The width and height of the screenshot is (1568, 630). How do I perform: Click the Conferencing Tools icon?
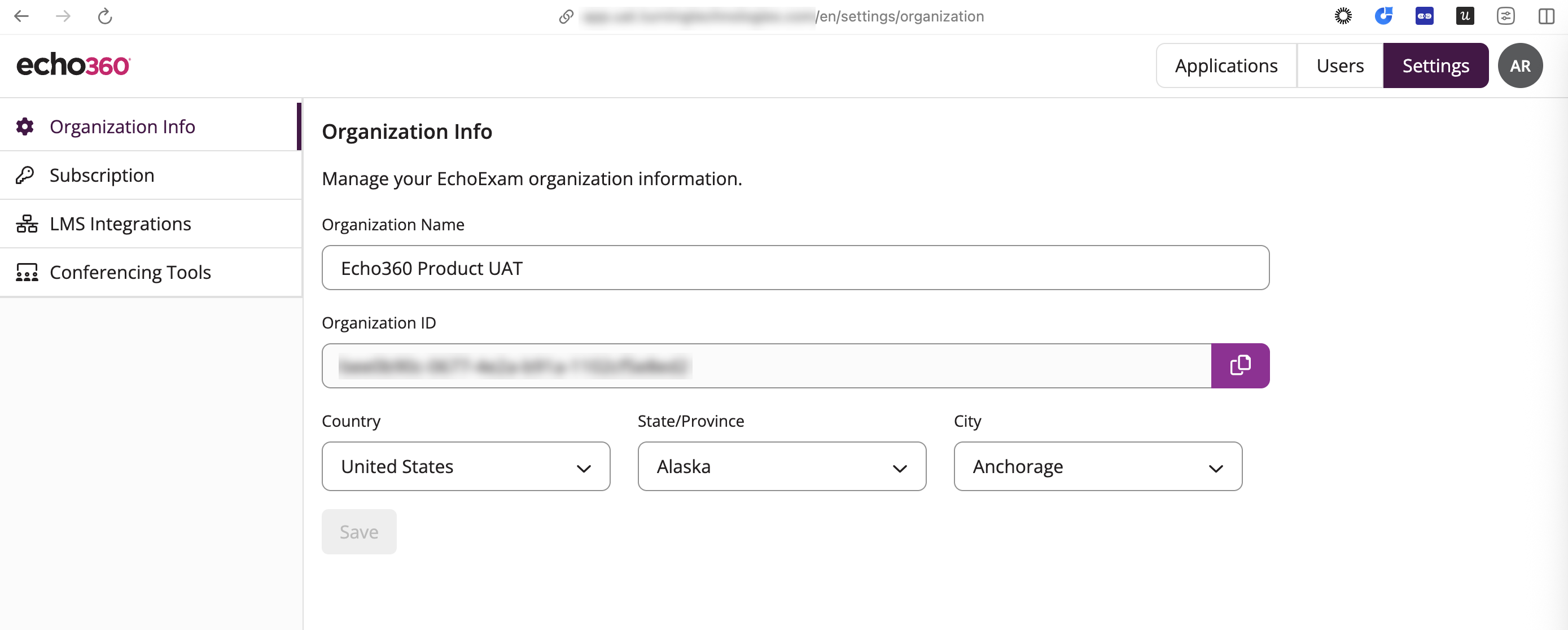pos(27,272)
